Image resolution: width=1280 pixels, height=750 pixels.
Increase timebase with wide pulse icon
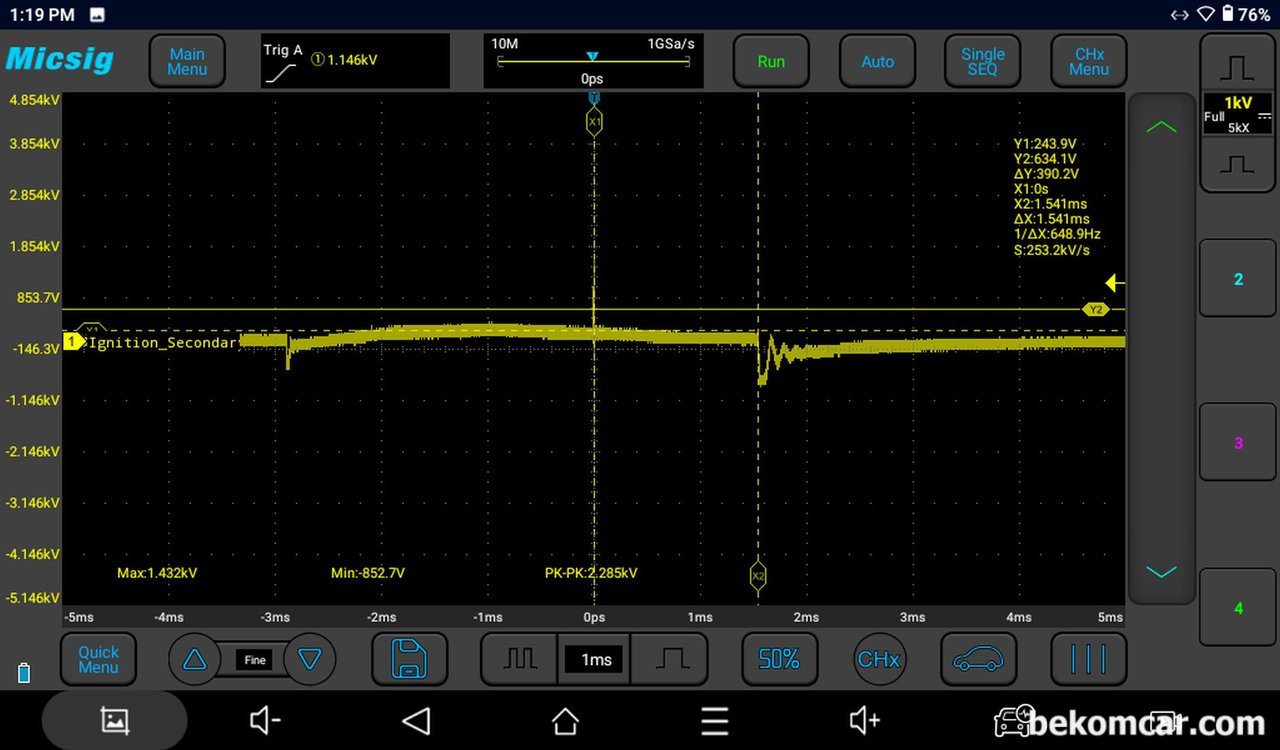pos(671,660)
